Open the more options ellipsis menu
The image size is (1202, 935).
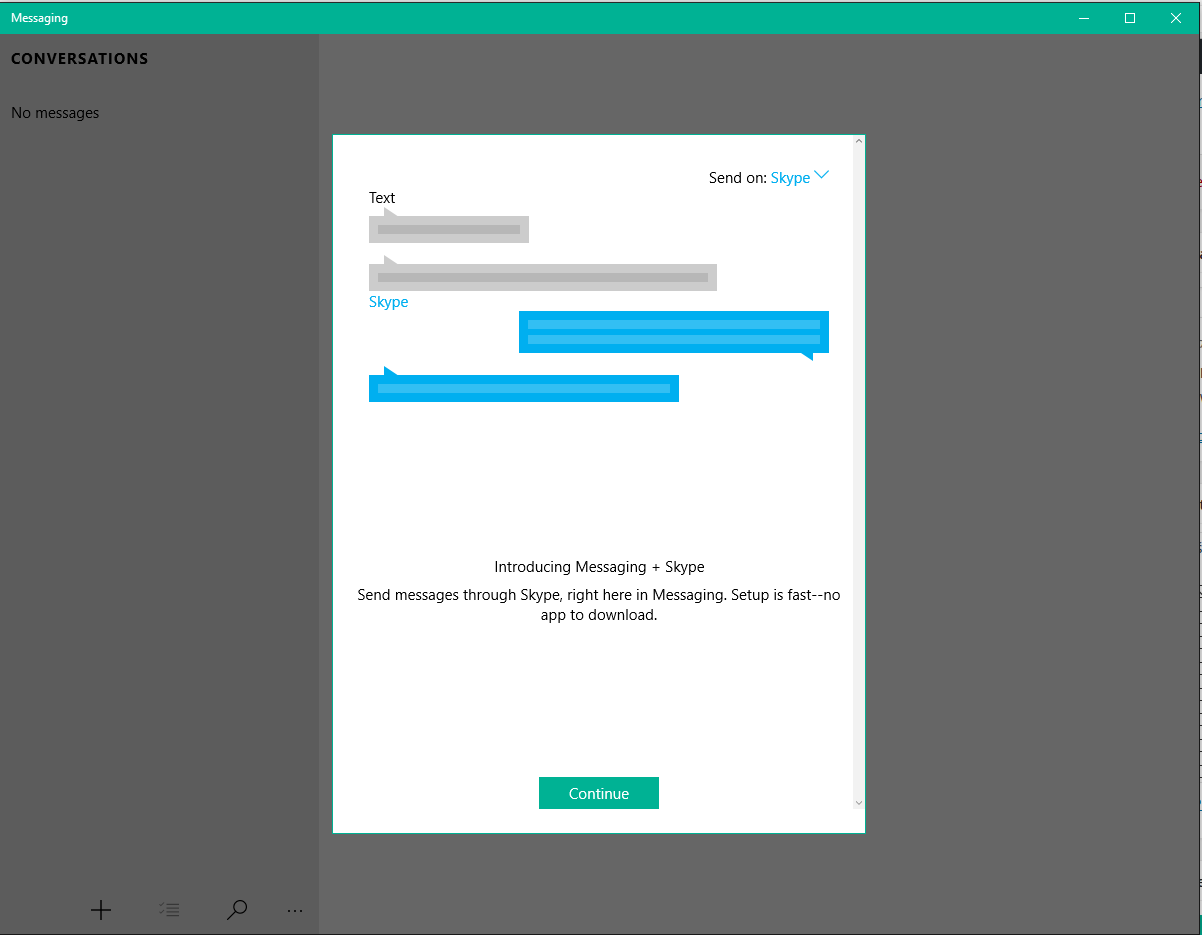(295, 911)
